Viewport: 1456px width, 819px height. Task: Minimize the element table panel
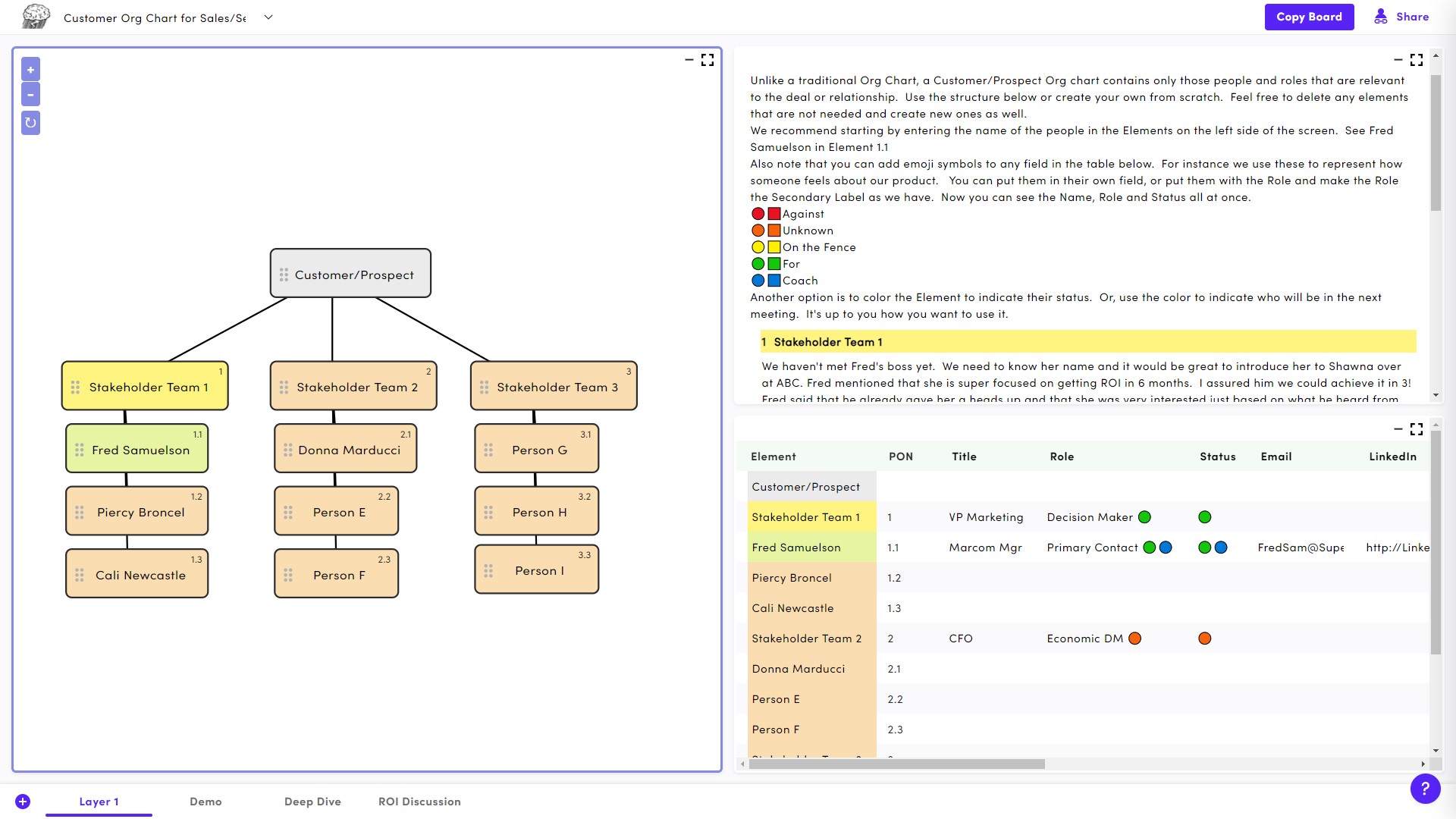[1399, 429]
